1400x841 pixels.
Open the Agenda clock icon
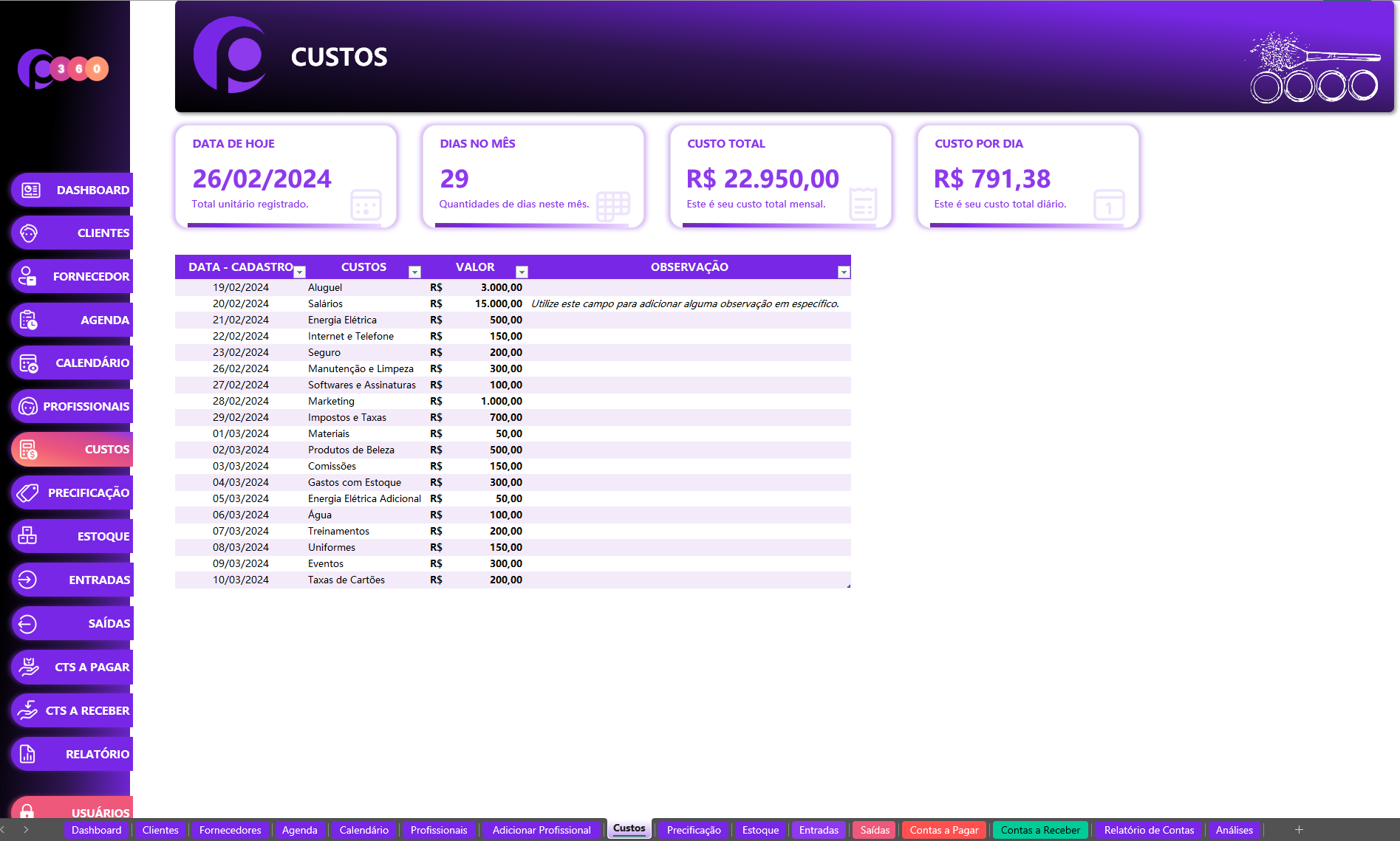28,319
